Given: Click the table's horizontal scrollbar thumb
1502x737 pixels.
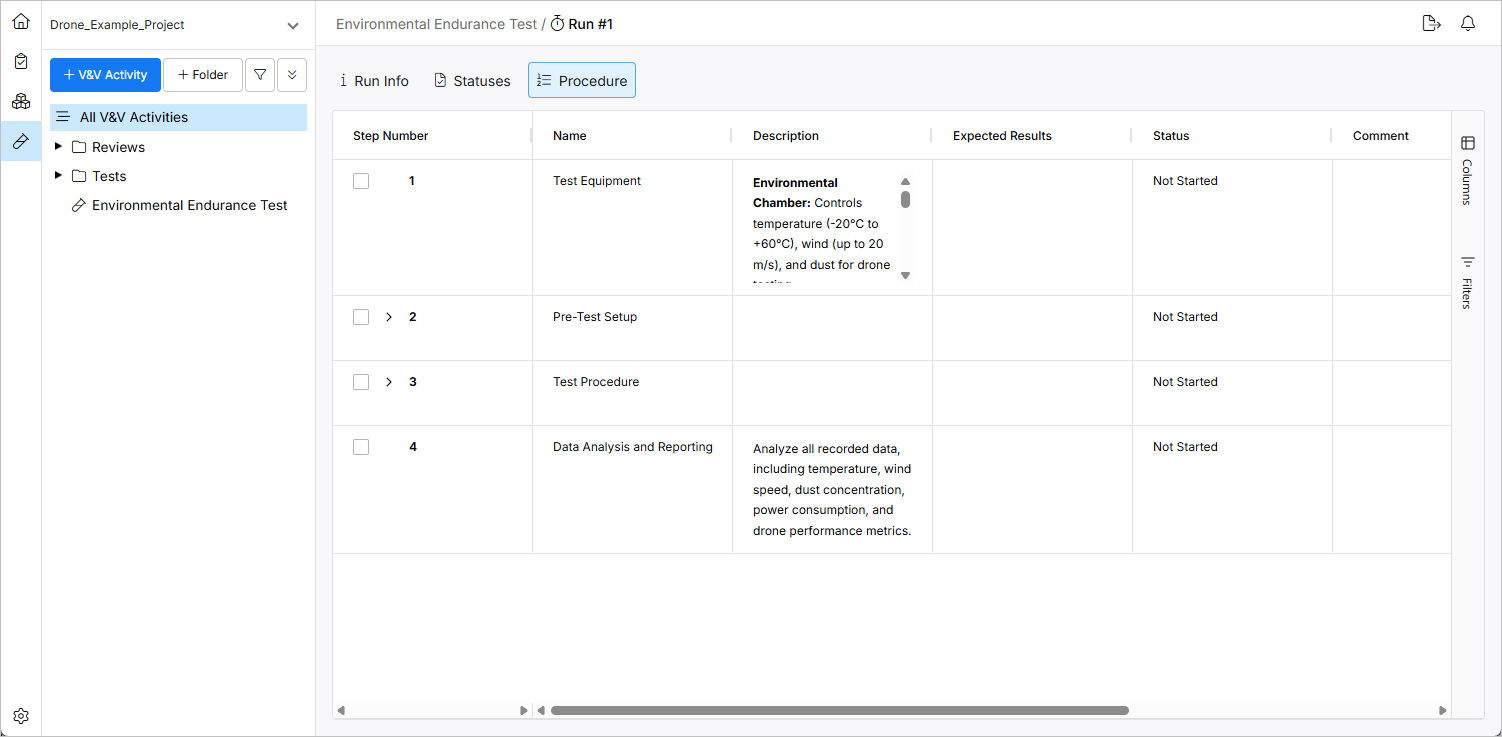Looking at the screenshot, I should point(839,711).
